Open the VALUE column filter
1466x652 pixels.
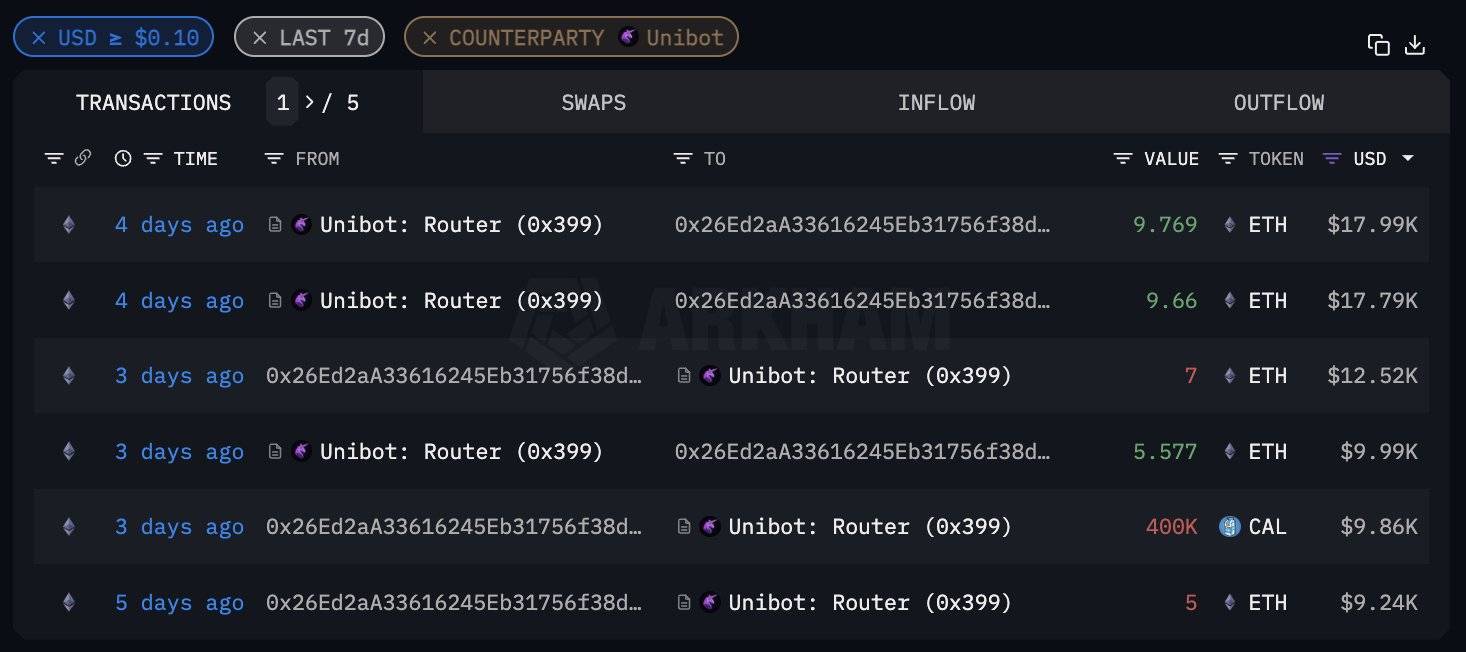point(1123,158)
